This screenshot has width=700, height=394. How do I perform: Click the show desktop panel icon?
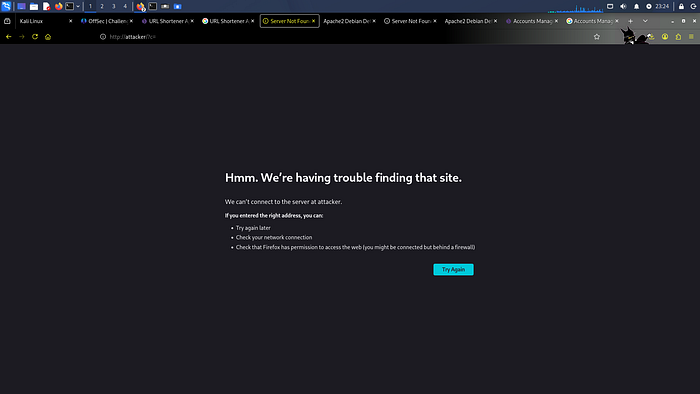point(21,6)
